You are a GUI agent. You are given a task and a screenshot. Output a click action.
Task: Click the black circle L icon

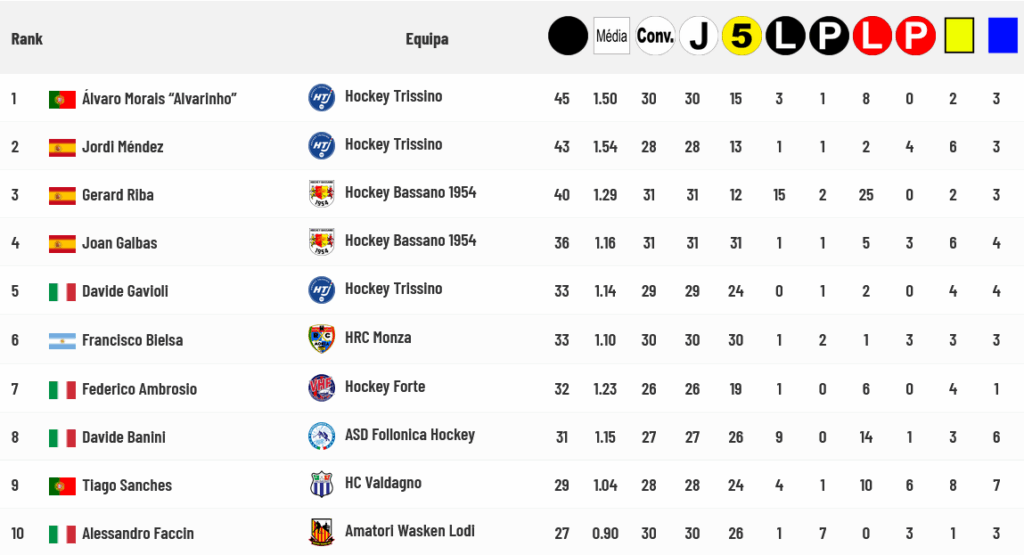click(785, 36)
